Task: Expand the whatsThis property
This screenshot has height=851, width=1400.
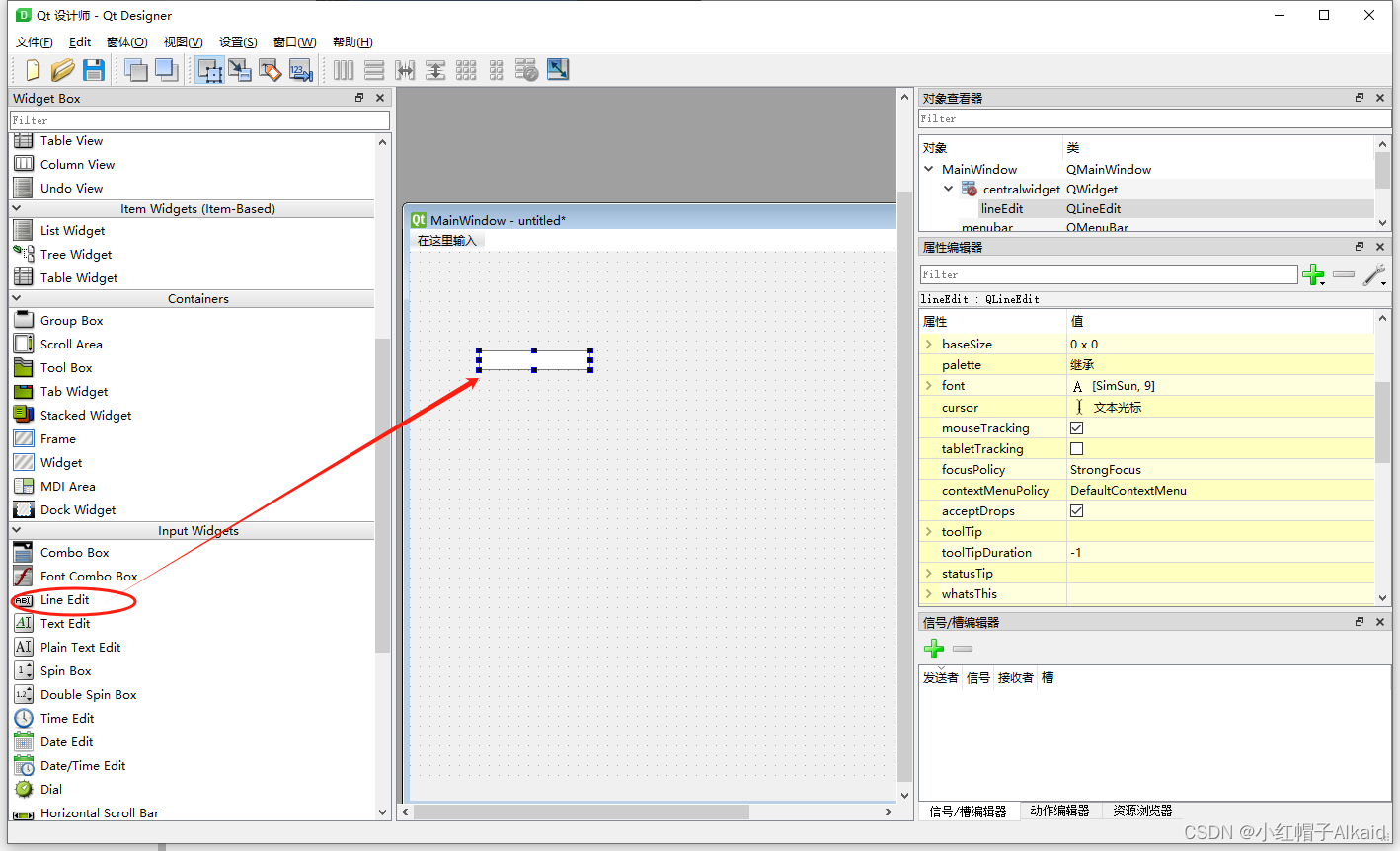Action: pos(929,594)
